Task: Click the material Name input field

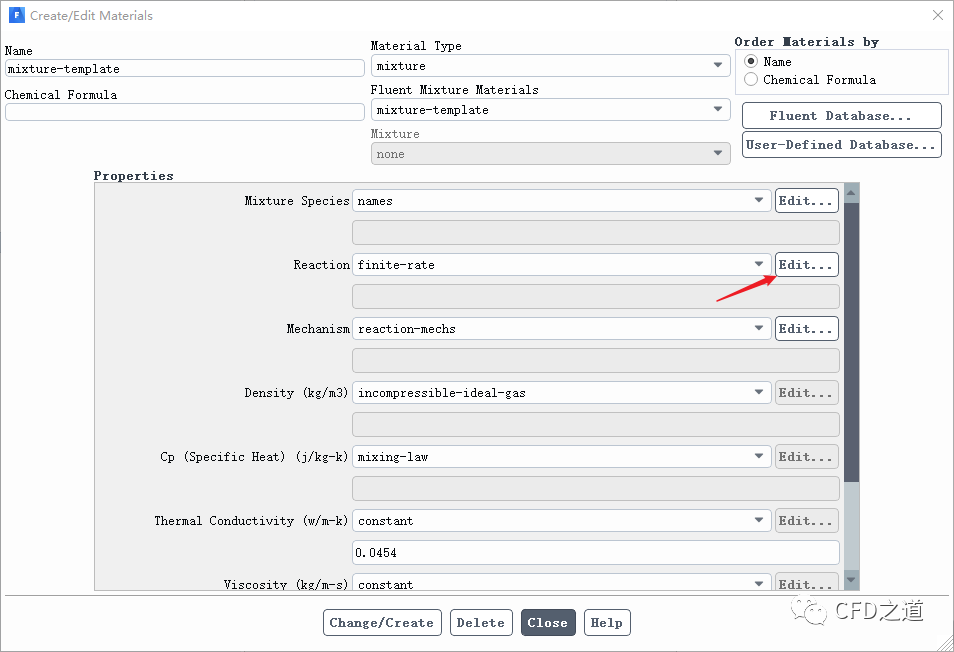Action: (184, 69)
